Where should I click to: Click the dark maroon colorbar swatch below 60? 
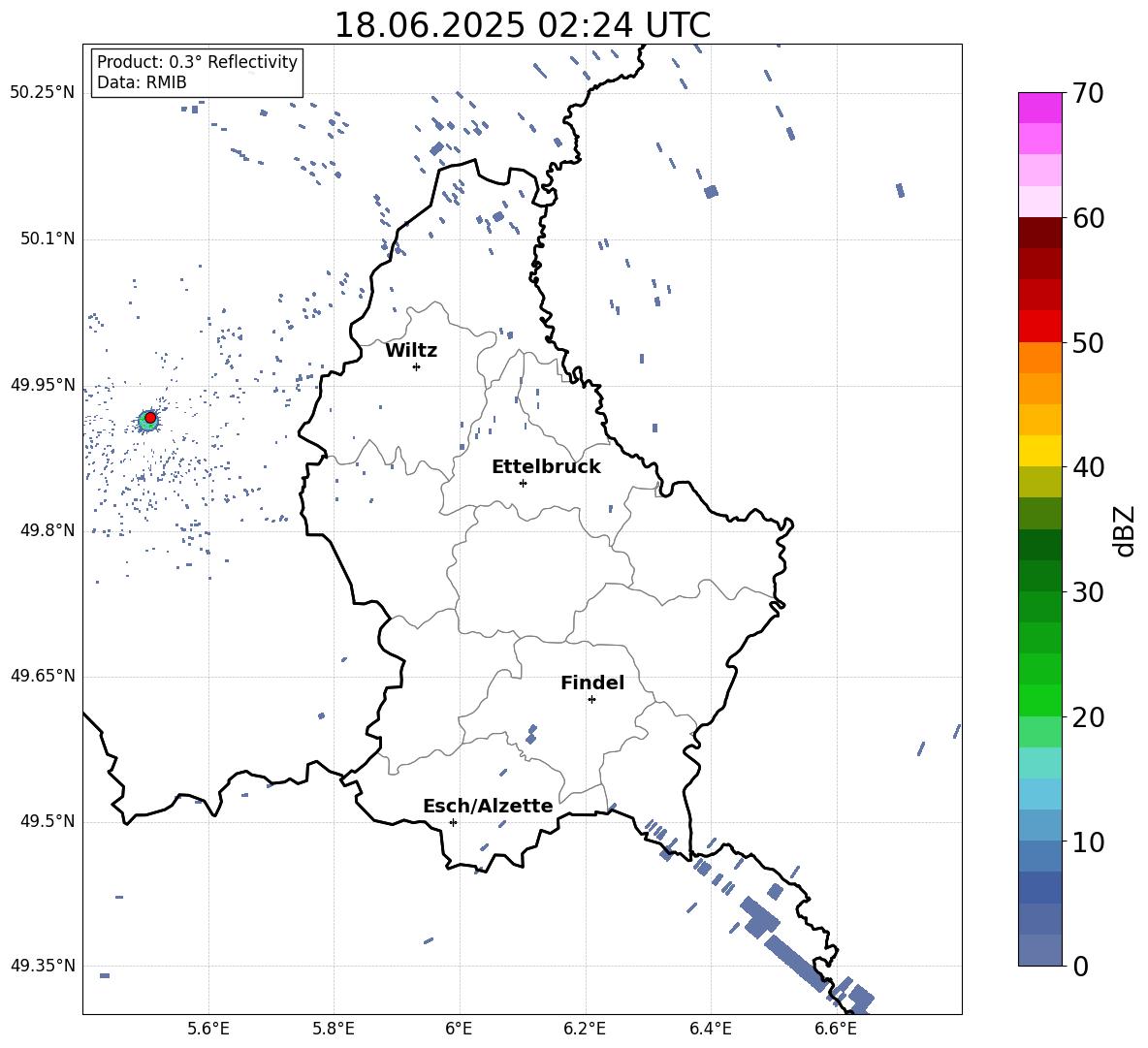click(x=1039, y=233)
